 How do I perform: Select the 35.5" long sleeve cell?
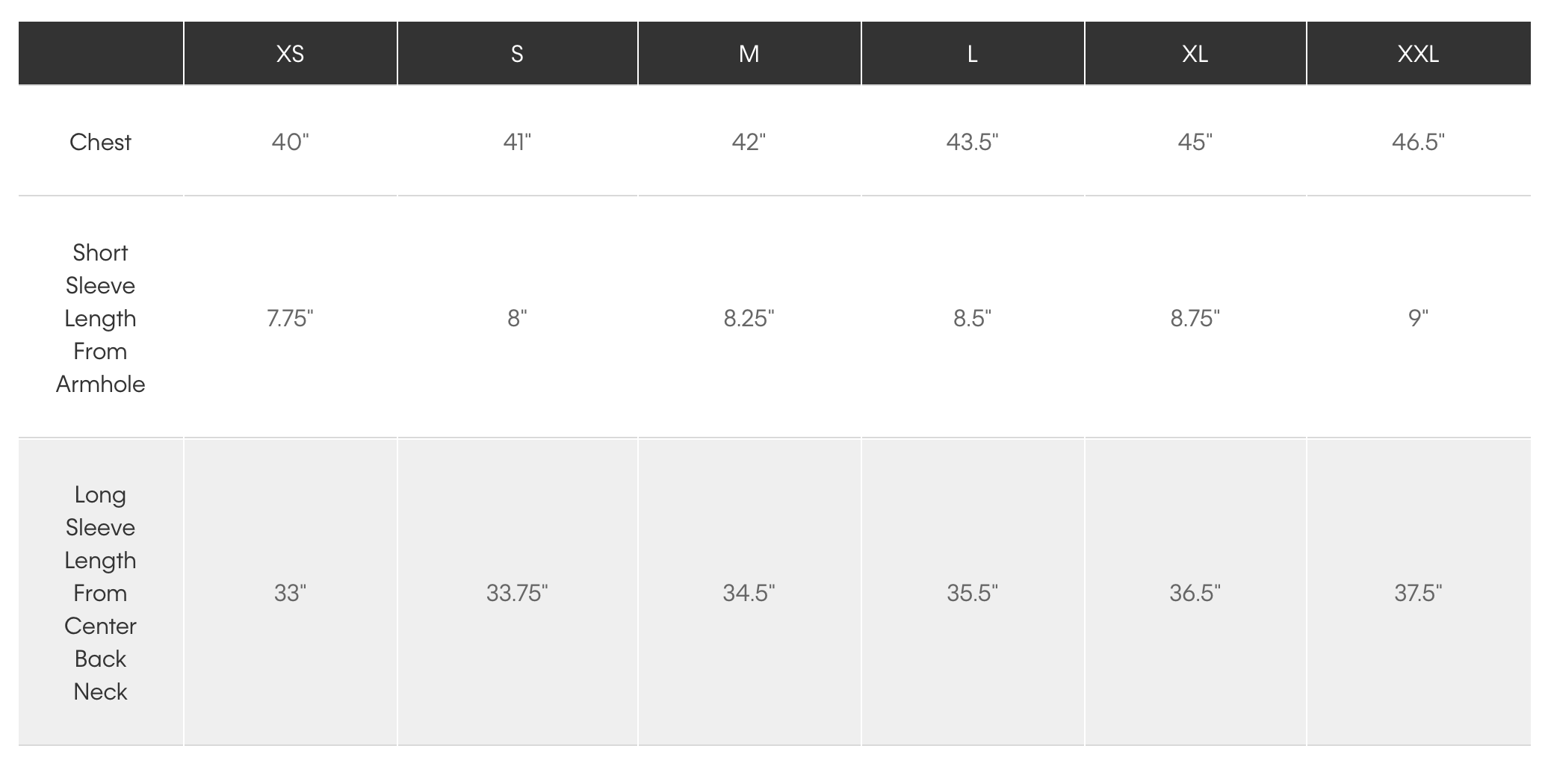(972, 593)
